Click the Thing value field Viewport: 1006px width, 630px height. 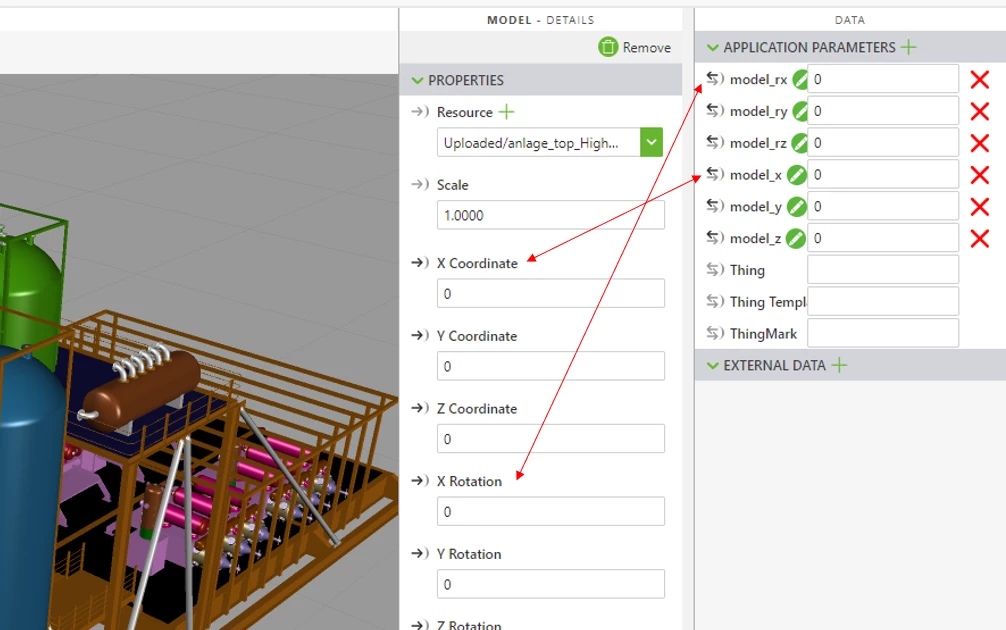pos(883,269)
